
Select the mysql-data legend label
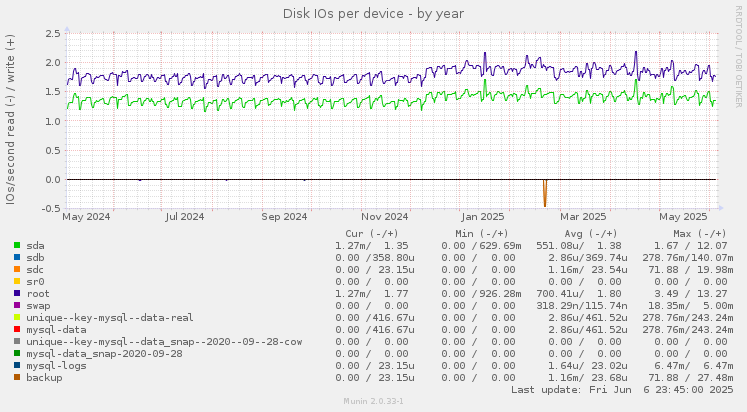pos(56,330)
